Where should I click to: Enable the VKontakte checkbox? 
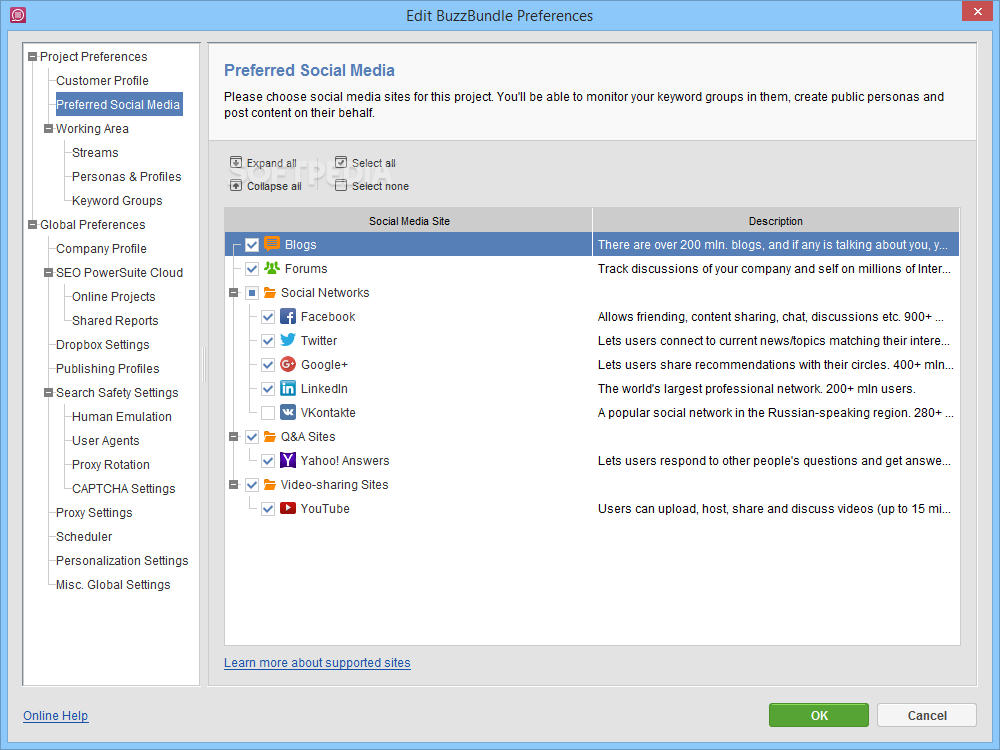tap(268, 413)
